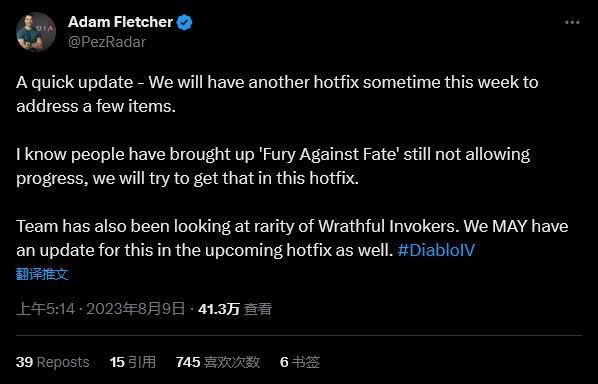
Task: Click the blue verified badge icon
Action: (x=185, y=22)
